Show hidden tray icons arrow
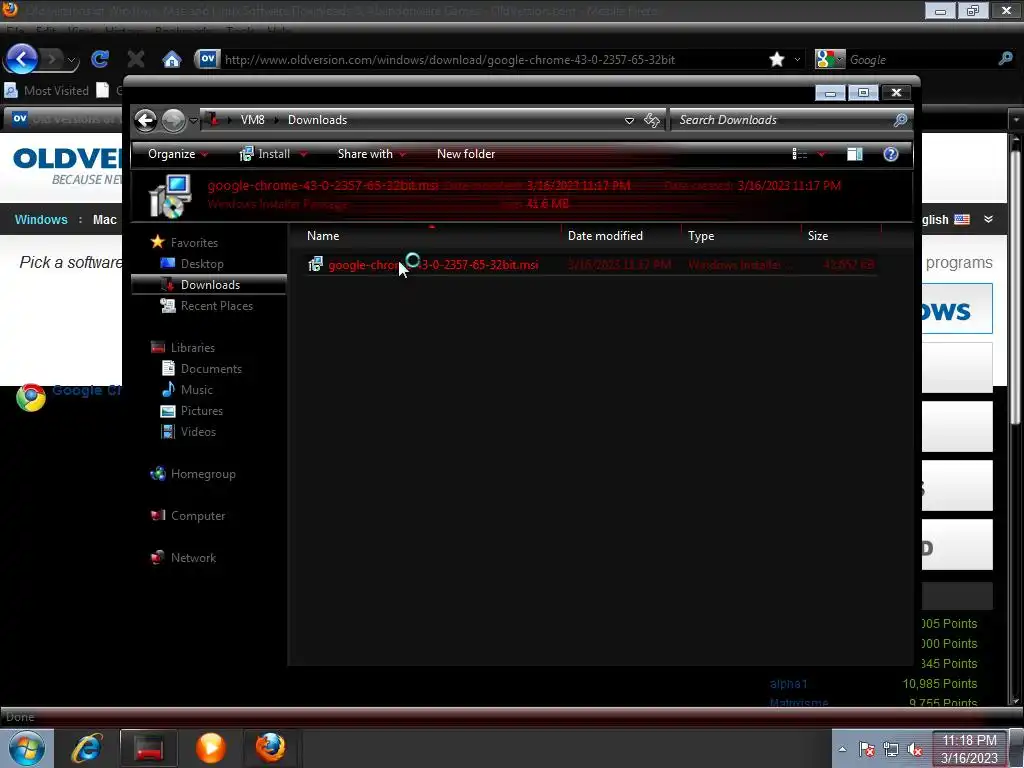Viewport: 1024px width, 768px height. coord(842,750)
